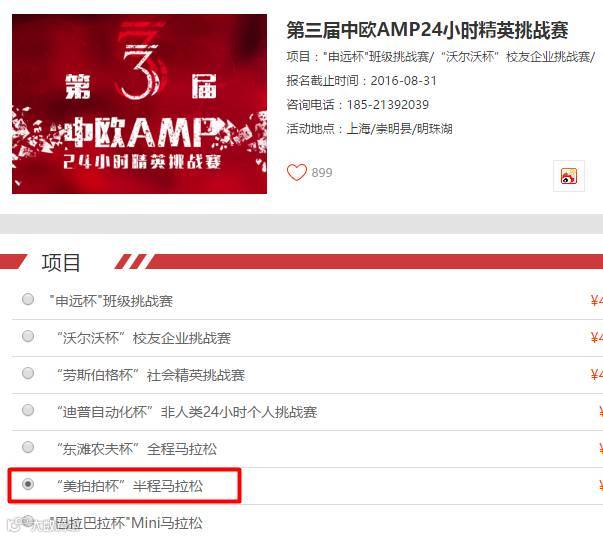Click the 第三届中欧AMP24小时精英挑战赛 title
Viewport: 603px width, 538px height.
coord(427,30)
